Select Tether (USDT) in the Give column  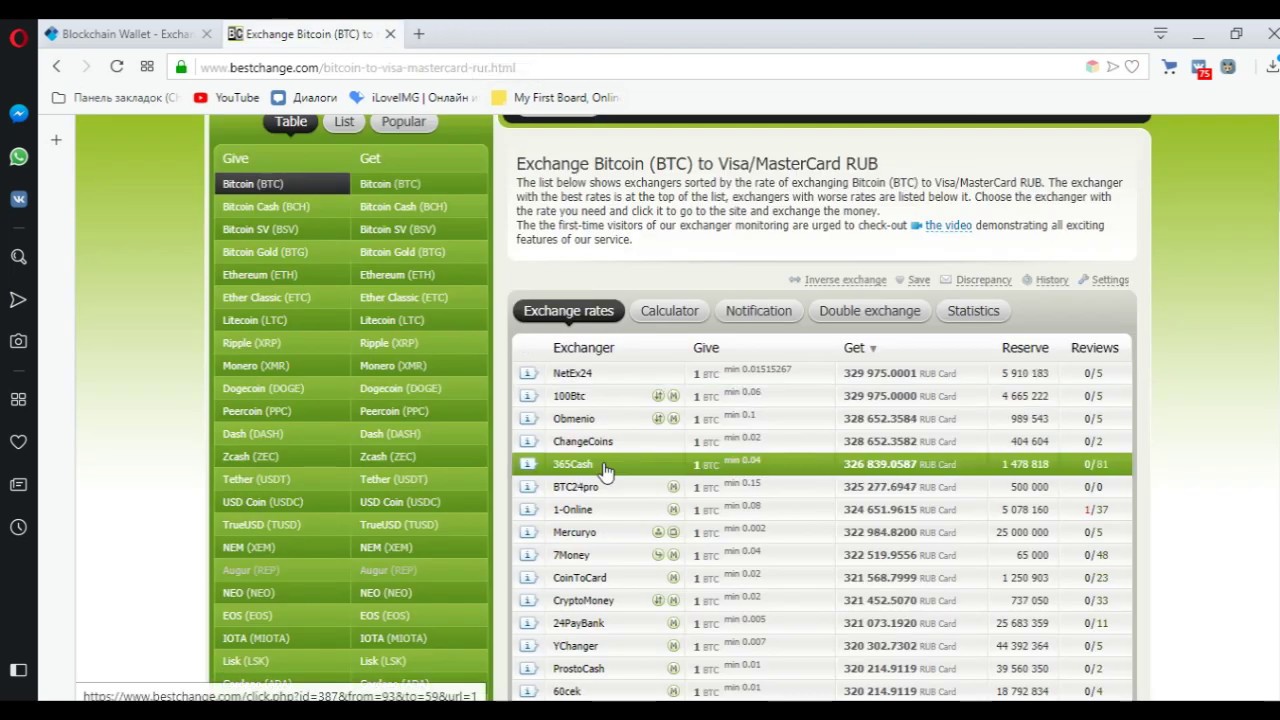click(282, 479)
